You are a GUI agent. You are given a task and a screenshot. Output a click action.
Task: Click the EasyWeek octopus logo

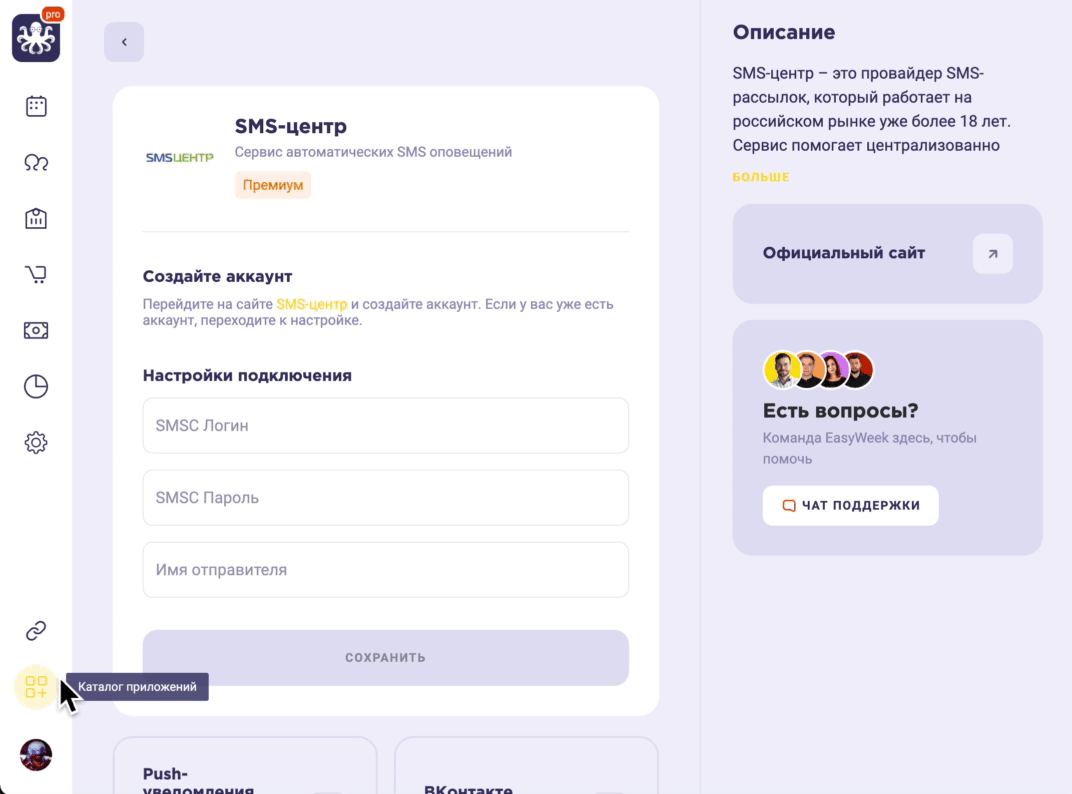pyautogui.click(x=36, y=38)
